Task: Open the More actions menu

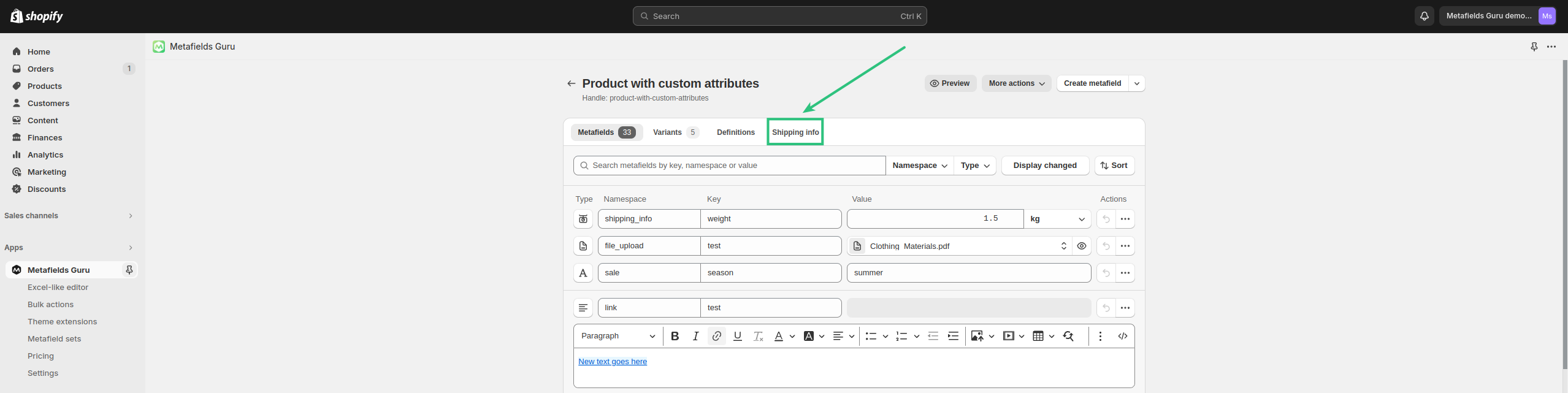Action: pos(1016,83)
